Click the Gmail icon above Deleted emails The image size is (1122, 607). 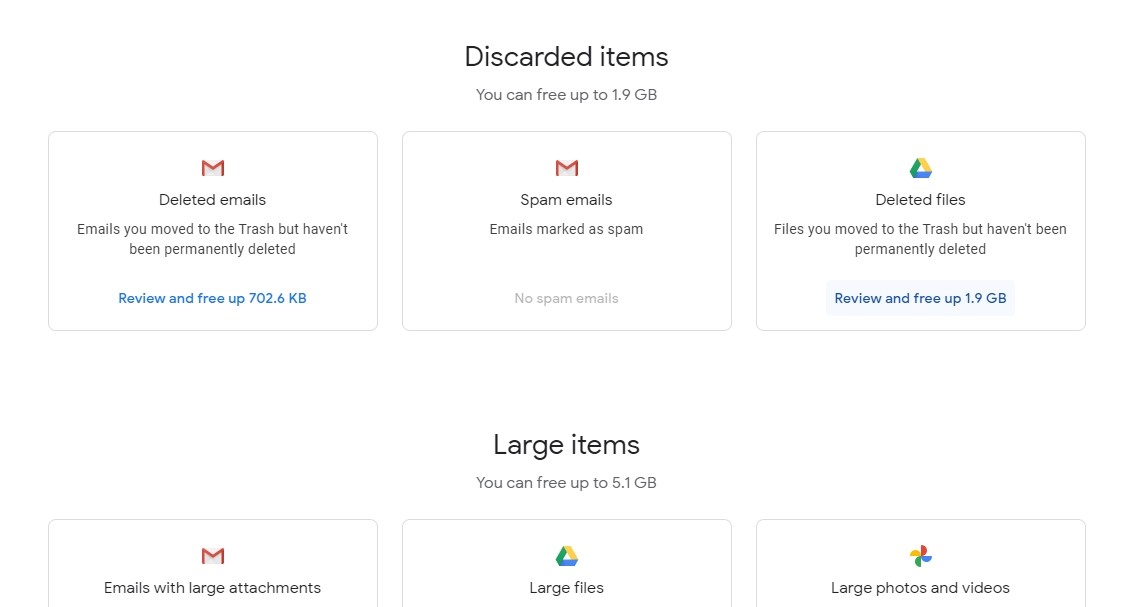(x=213, y=168)
